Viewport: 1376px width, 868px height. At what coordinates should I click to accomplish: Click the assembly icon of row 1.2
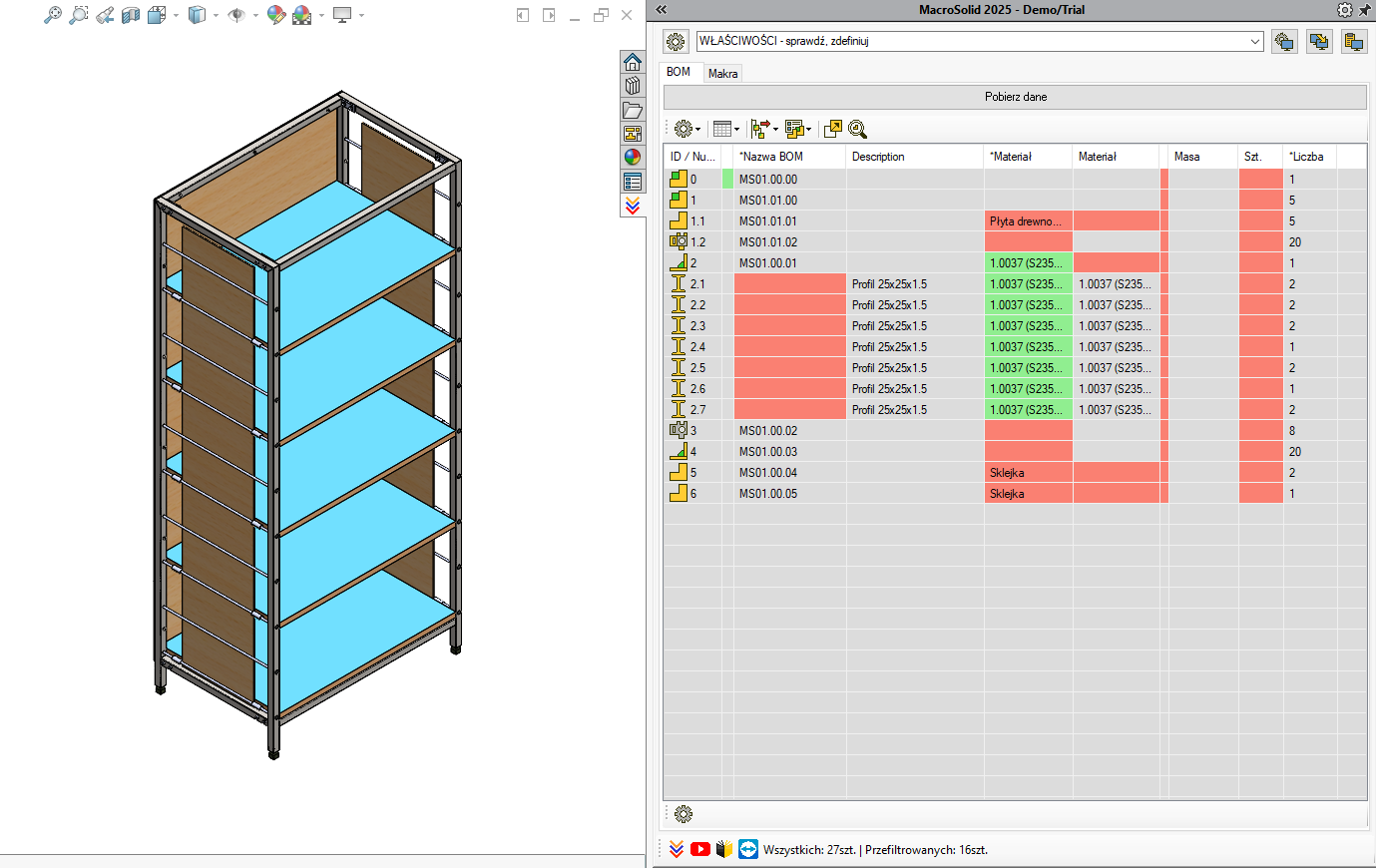click(679, 241)
